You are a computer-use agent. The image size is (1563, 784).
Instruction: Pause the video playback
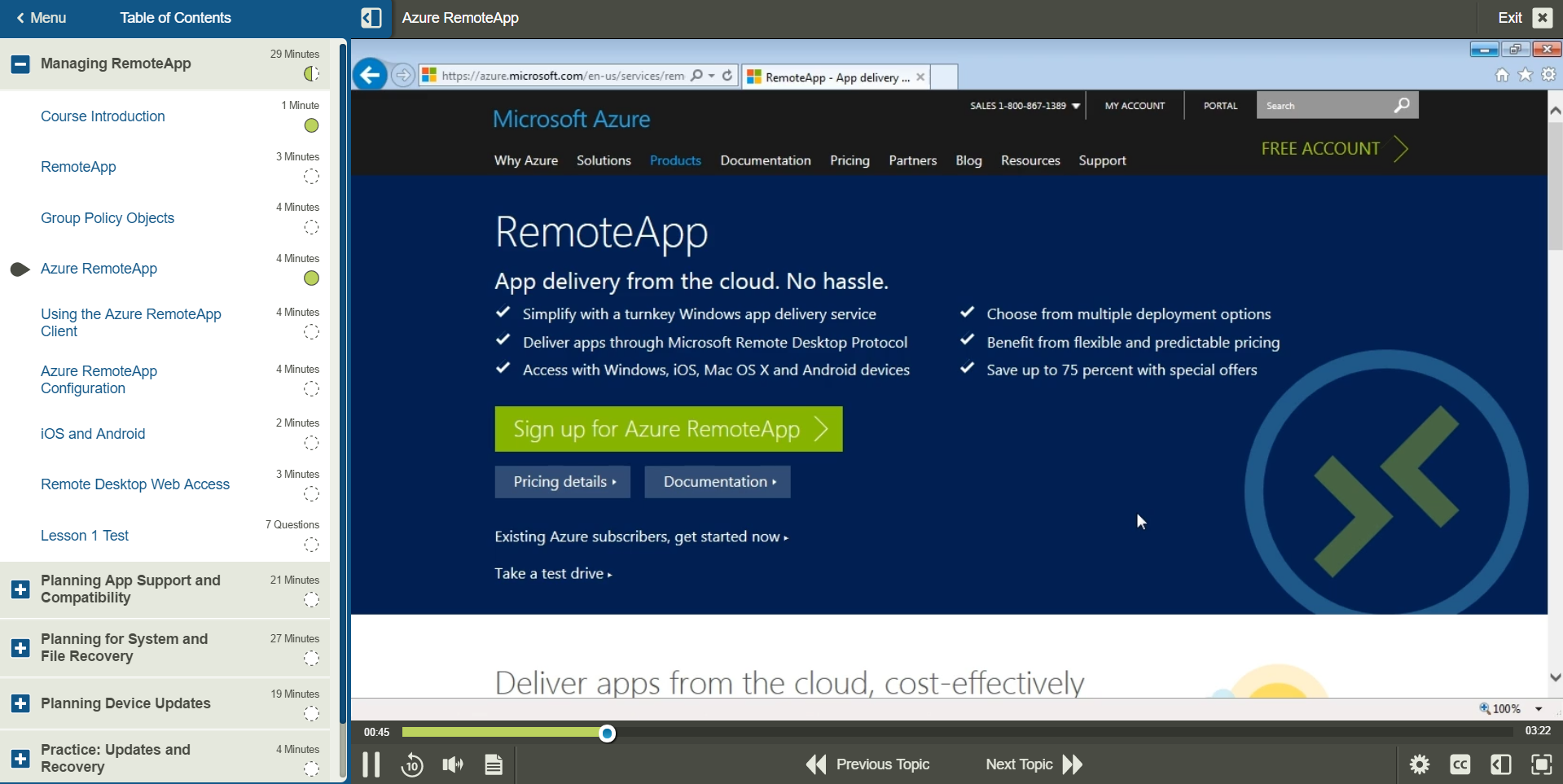(x=371, y=764)
